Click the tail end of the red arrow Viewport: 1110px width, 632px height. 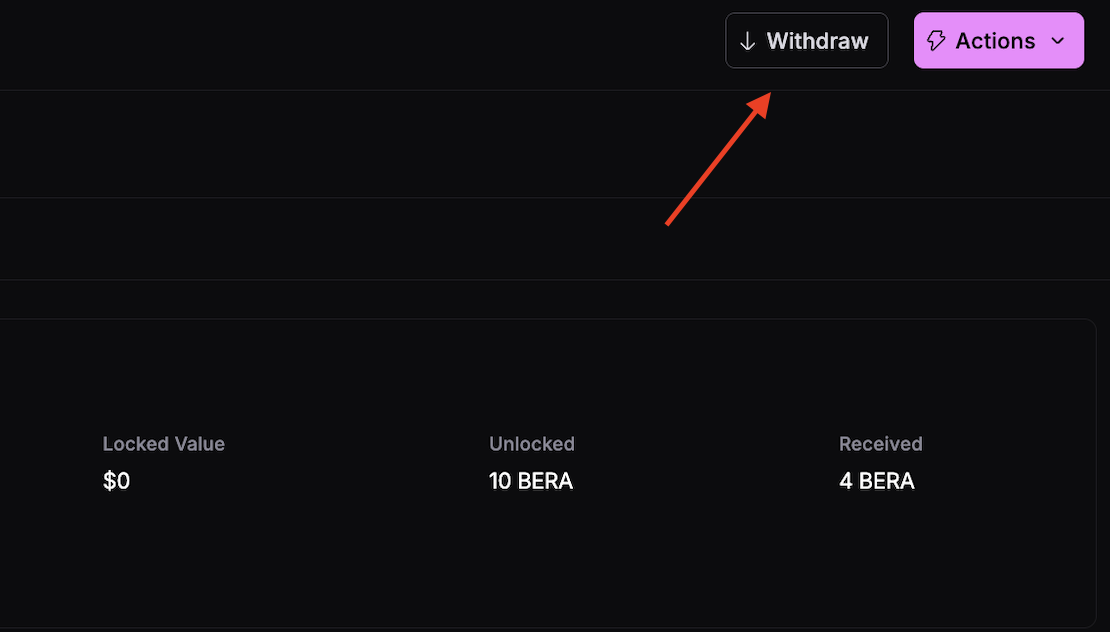pos(669,222)
